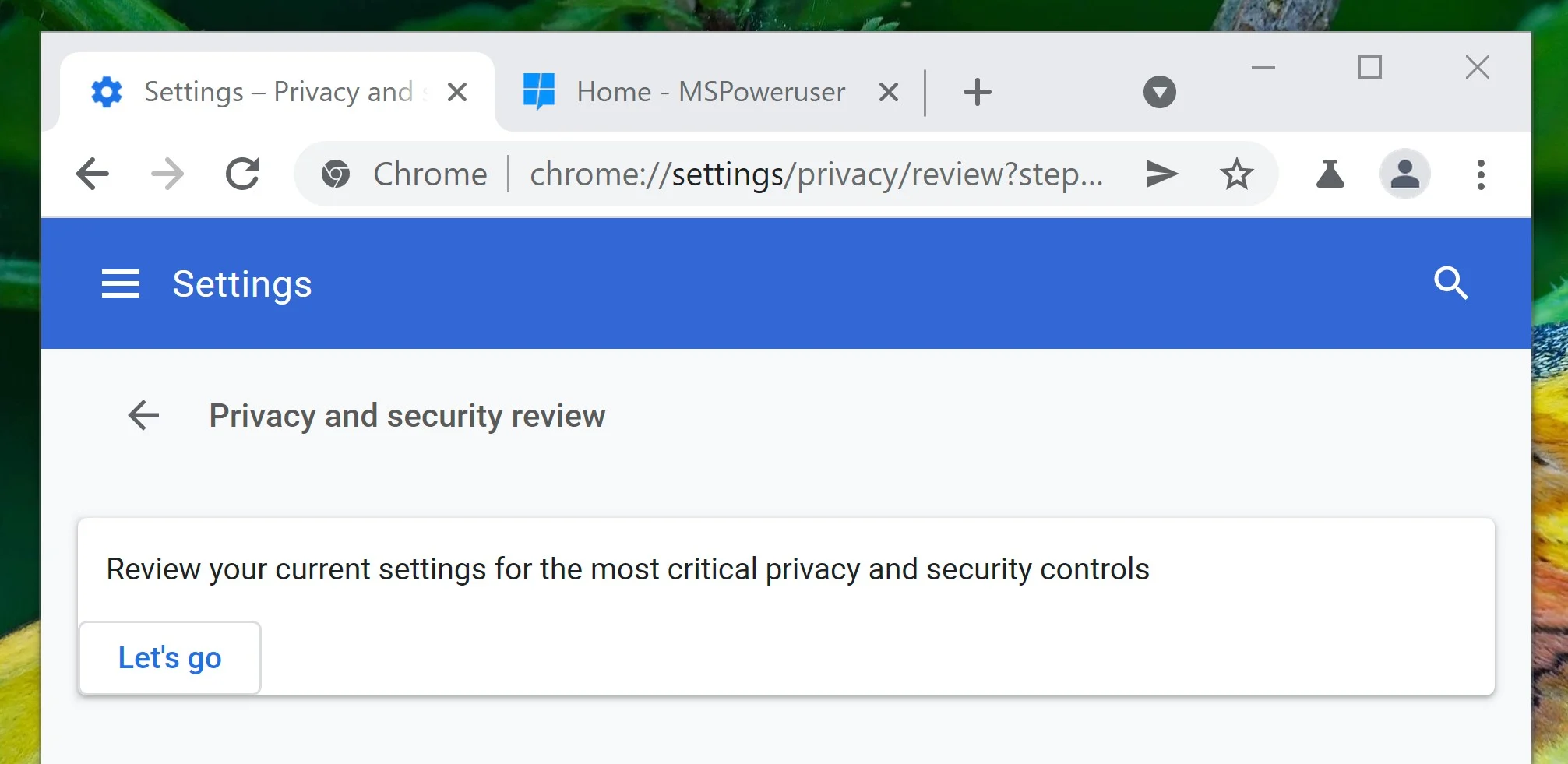Open Chrome Labs experiments flask icon
The image size is (1568, 764).
pyautogui.click(x=1330, y=174)
